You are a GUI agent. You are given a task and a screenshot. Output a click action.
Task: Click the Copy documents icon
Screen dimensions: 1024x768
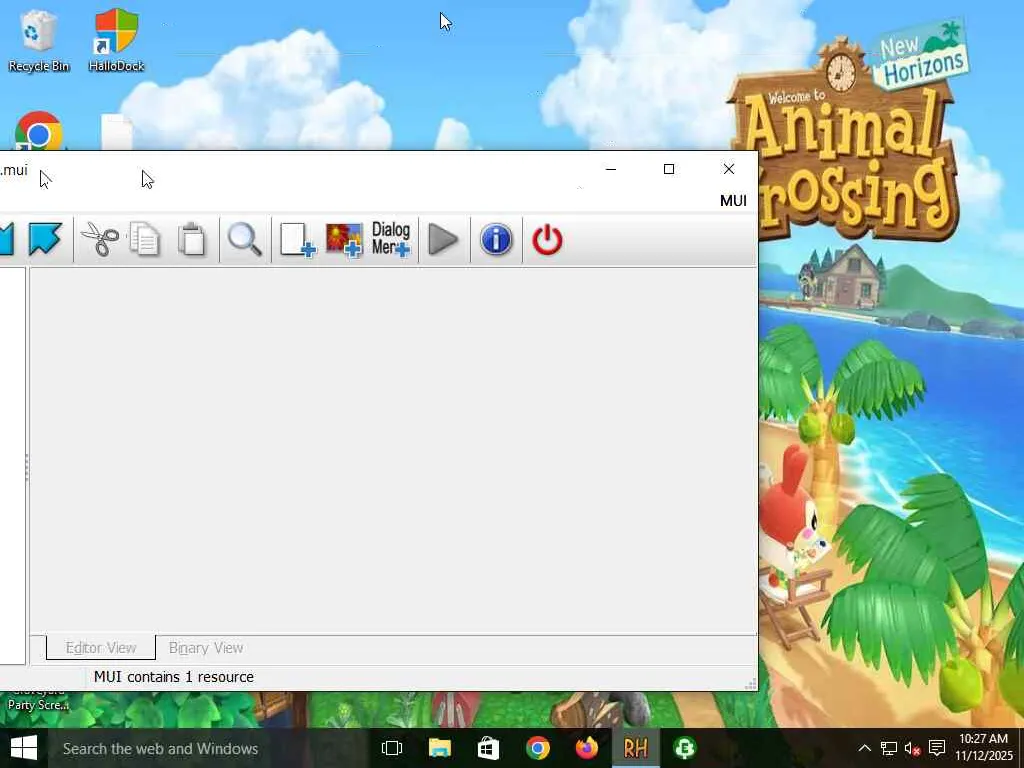[144, 239]
